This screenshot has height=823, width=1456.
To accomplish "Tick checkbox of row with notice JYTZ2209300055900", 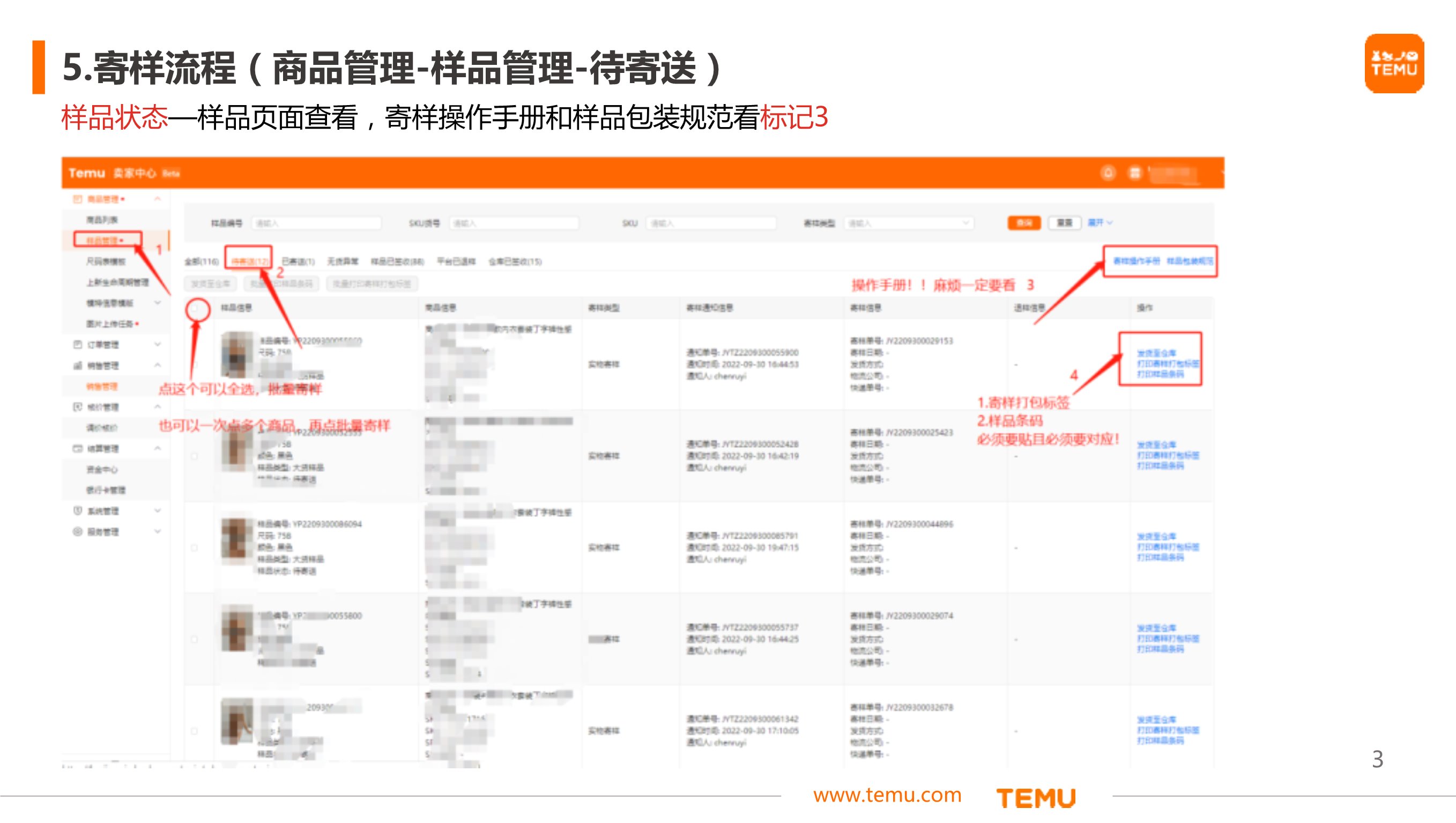I will pyautogui.click(x=195, y=365).
